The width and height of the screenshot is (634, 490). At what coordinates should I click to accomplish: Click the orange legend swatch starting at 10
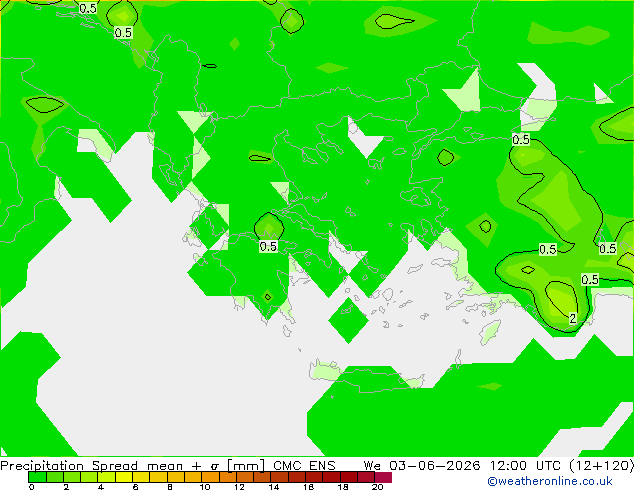210,477
